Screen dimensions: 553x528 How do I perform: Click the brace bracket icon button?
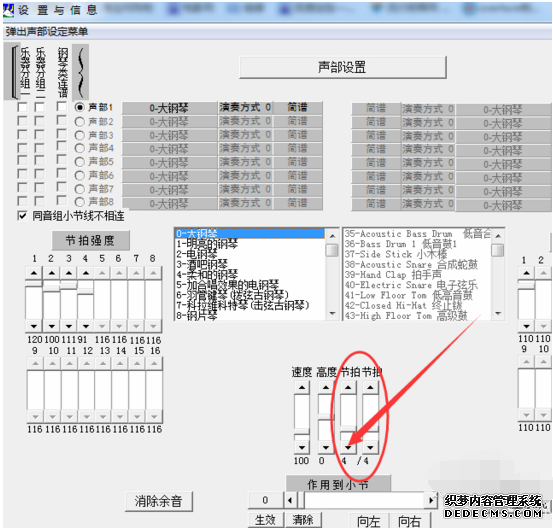pos(80,72)
